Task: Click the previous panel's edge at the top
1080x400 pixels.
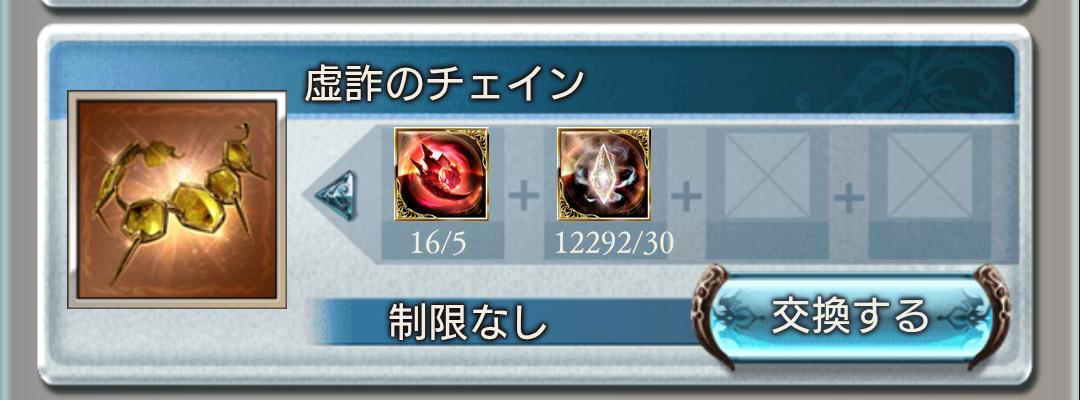Action: (x=537, y=4)
